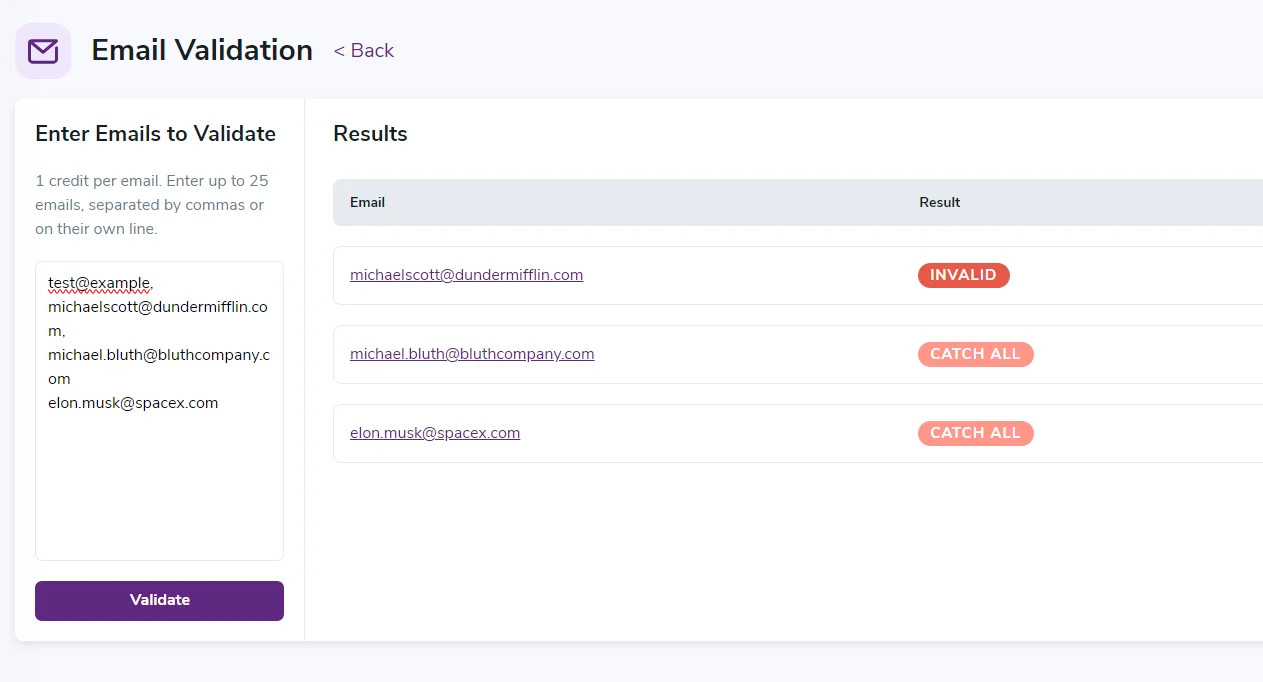This screenshot has width=1263, height=682.
Task: Select the Email column header
Action: coord(367,202)
